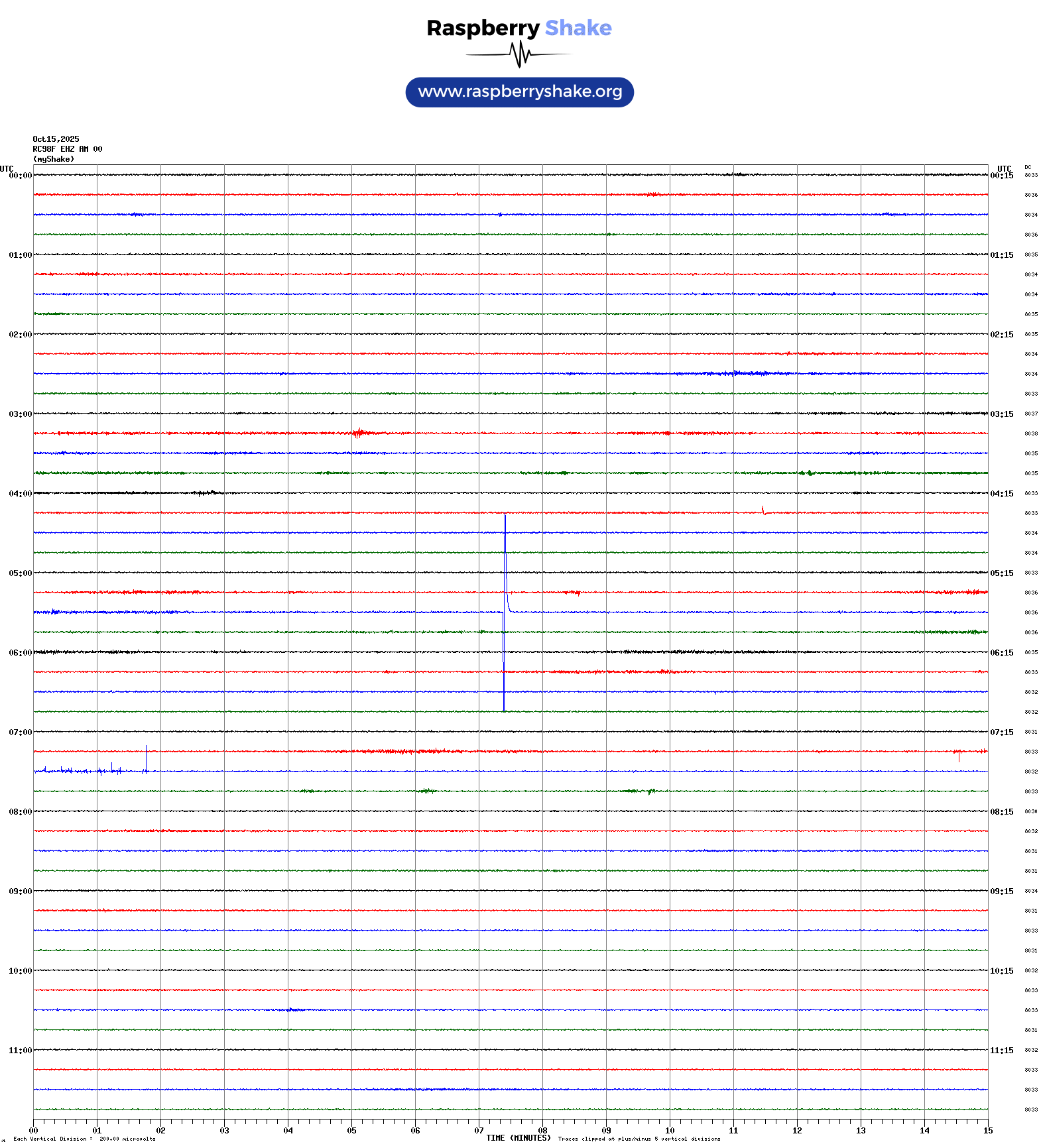Click the blue spike before minute 02 in 07:30 trace
The height and width of the screenshot is (1148, 1041).
point(146,759)
